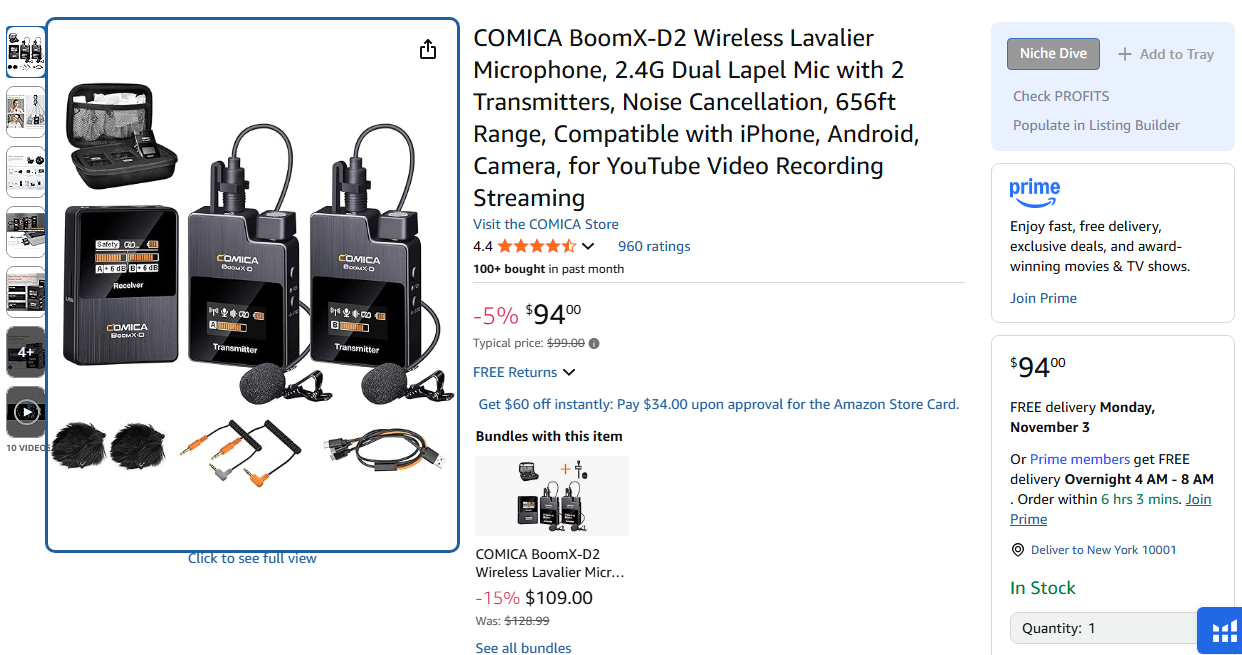Image resolution: width=1242 pixels, height=655 pixels.
Task: Click the Prime logo
Action: (x=1034, y=190)
